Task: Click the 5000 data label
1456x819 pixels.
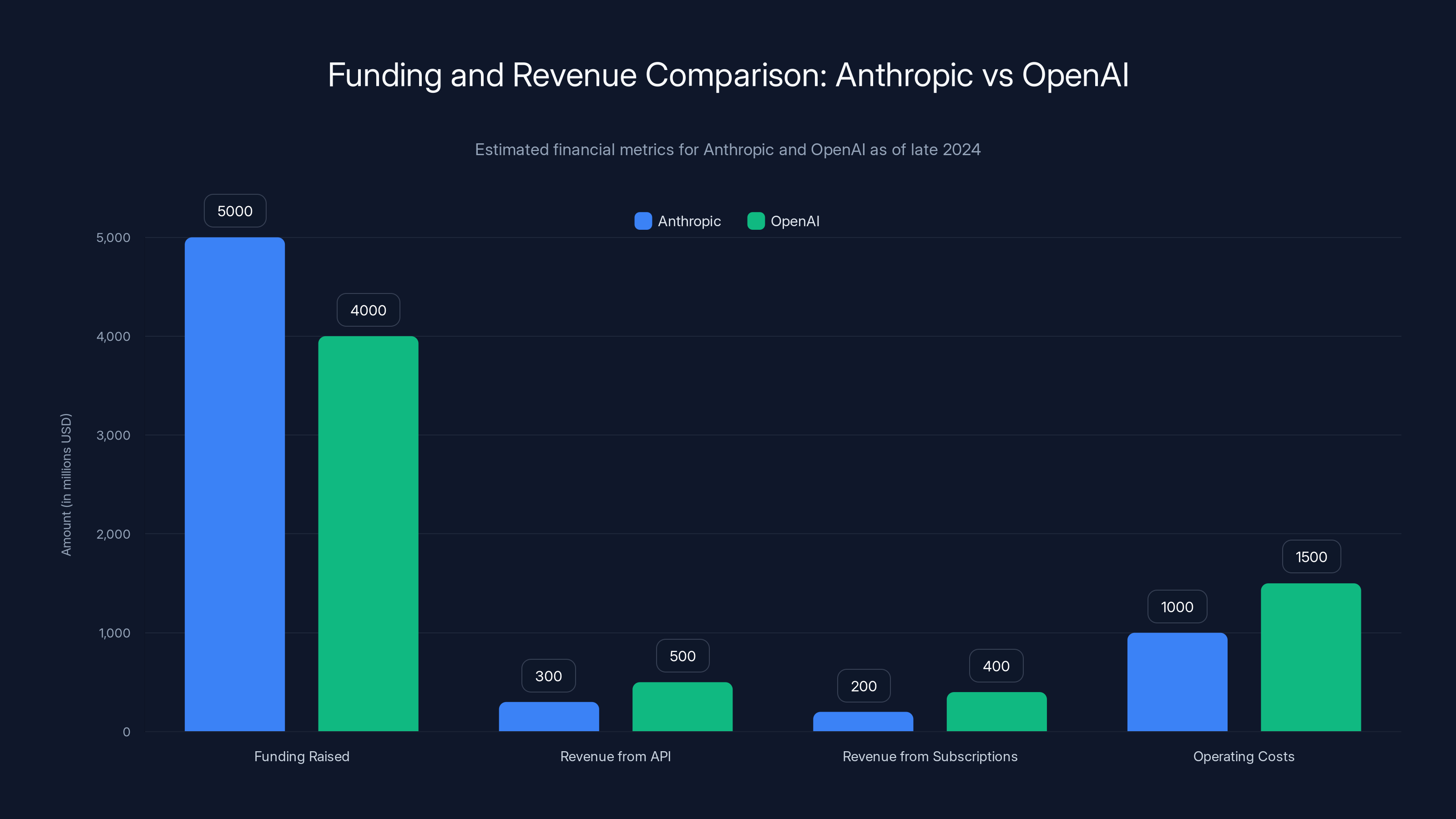Action: 235,210
